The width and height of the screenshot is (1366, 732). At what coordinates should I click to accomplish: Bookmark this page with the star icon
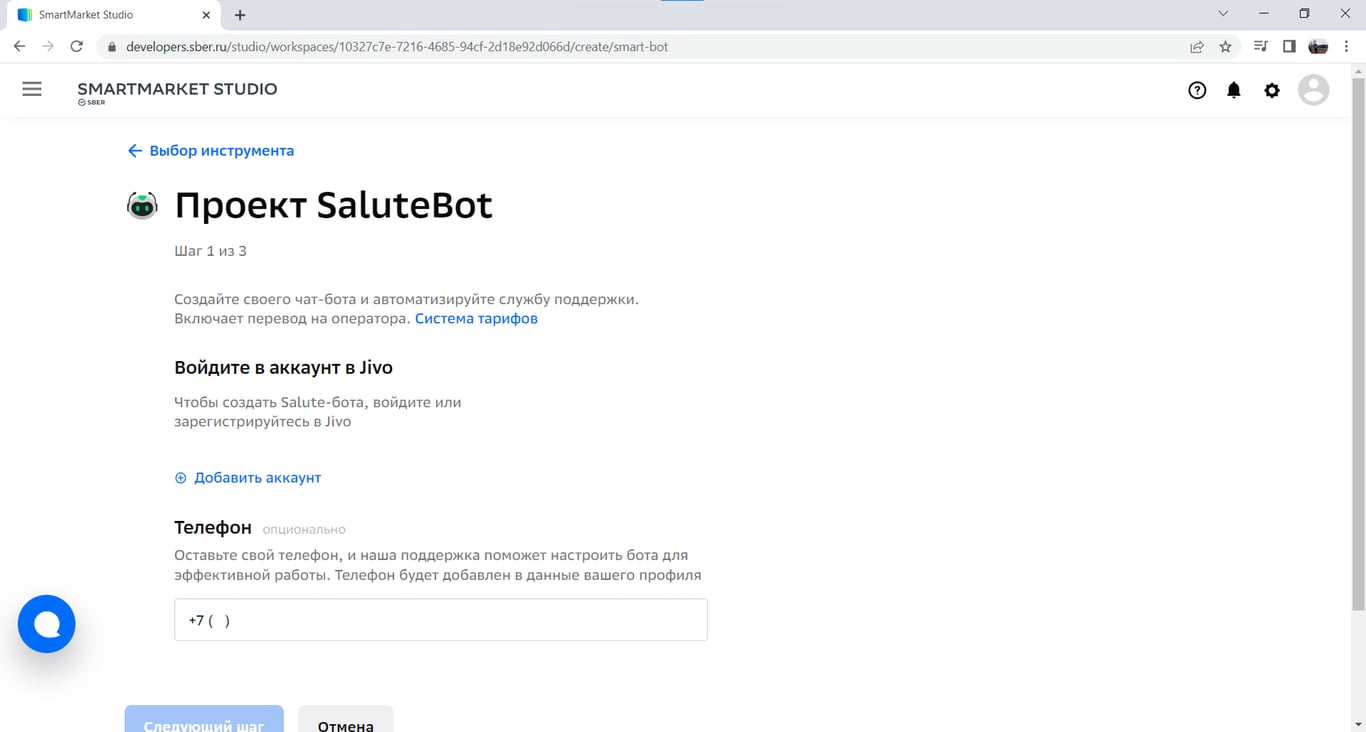1225,46
